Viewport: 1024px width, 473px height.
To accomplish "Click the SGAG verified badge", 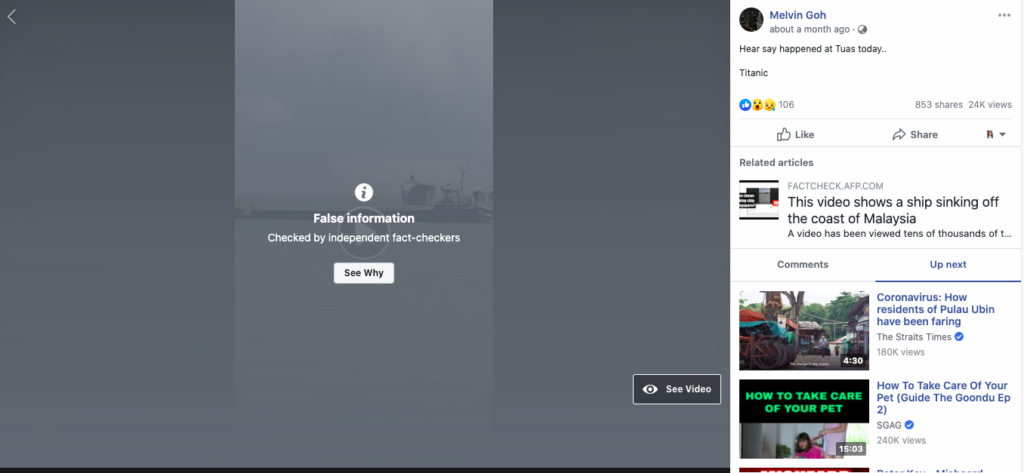I will coord(909,425).
